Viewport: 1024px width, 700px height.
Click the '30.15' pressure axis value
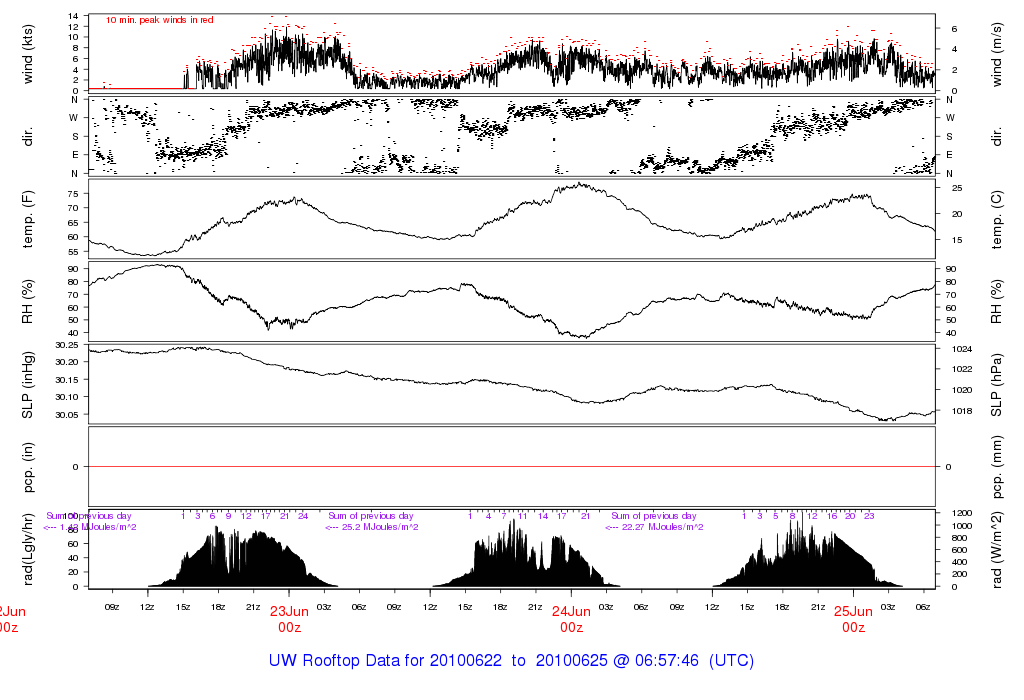tap(67, 379)
